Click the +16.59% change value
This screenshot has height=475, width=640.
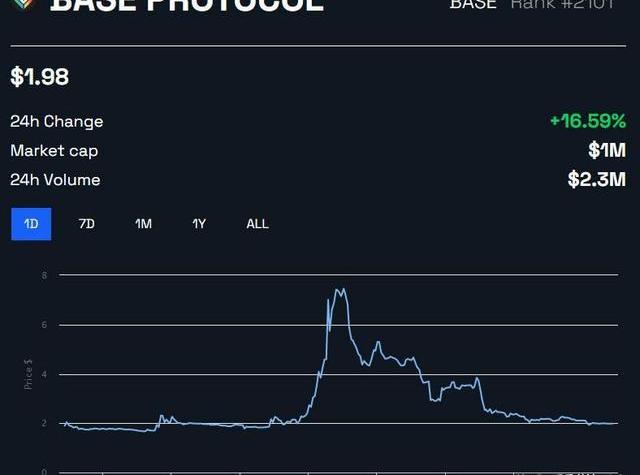click(x=587, y=121)
